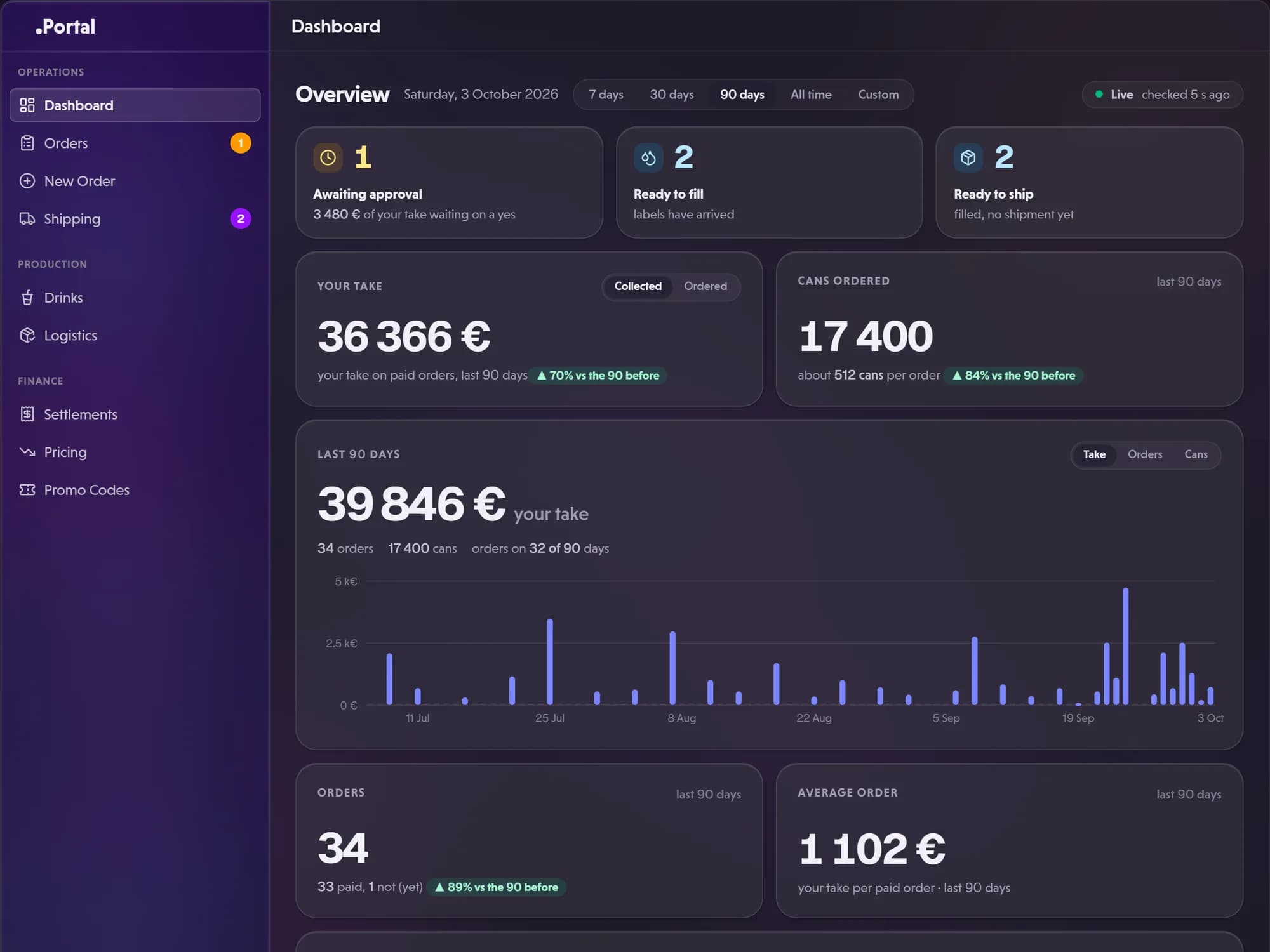The width and height of the screenshot is (1270, 952).
Task: Open the Ready to ship card
Action: (1089, 182)
